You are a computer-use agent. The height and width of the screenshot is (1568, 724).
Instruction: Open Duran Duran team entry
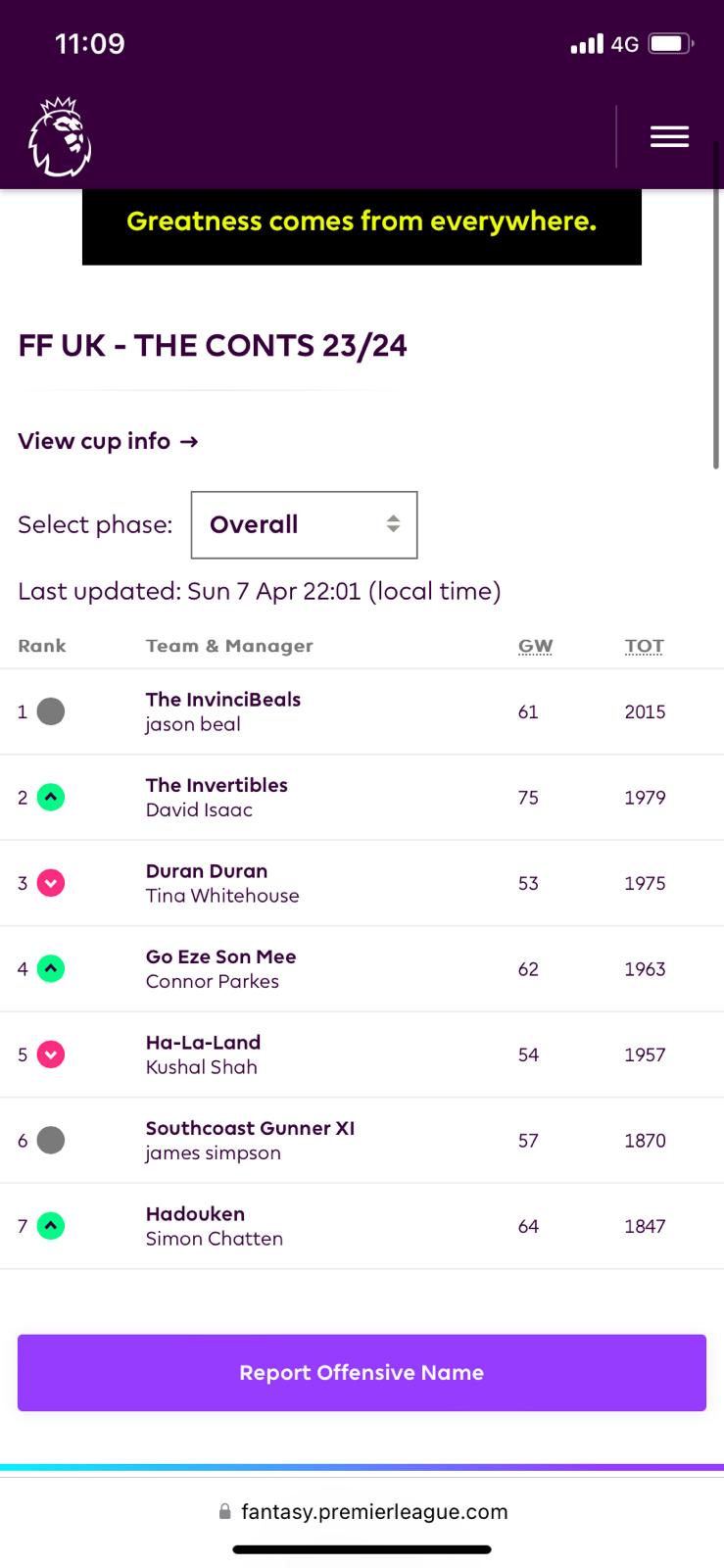coord(206,871)
